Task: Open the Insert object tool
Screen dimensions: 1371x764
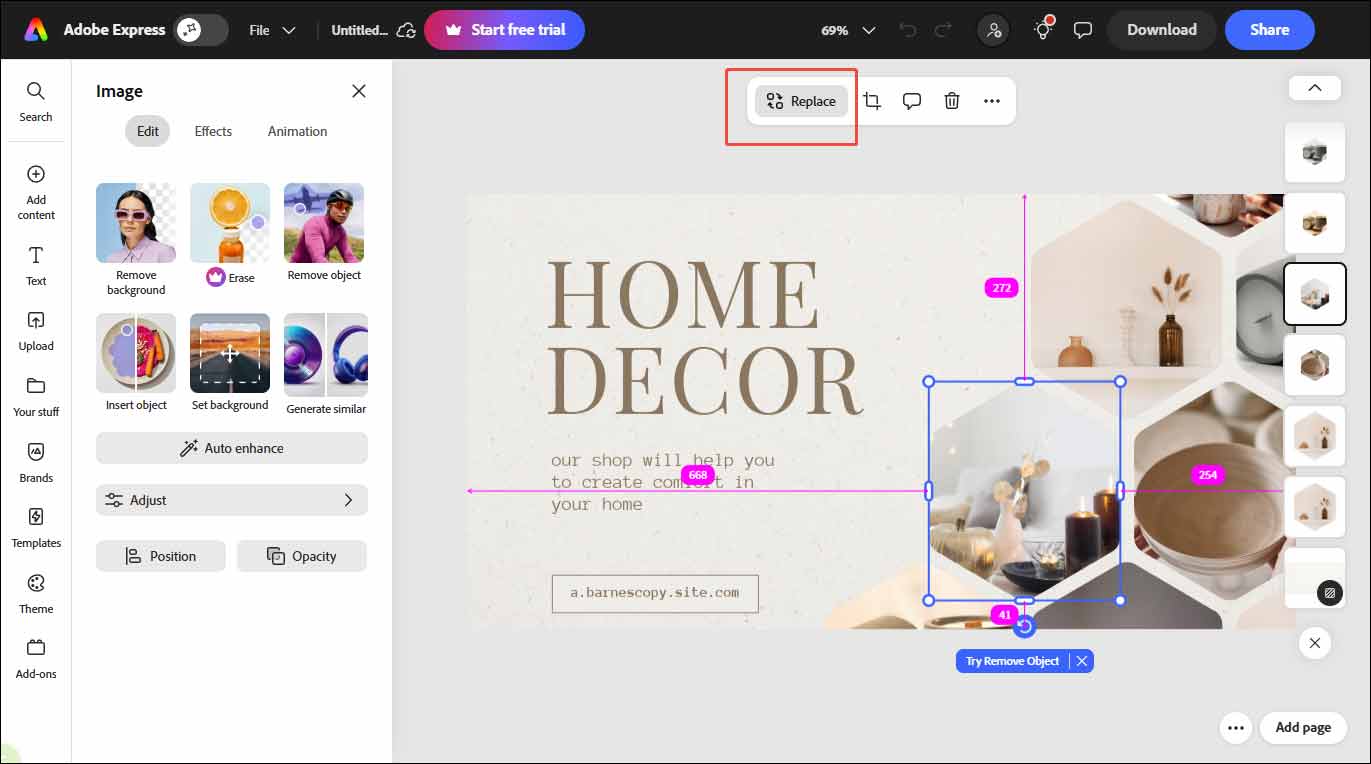Action: (x=135, y=352)
